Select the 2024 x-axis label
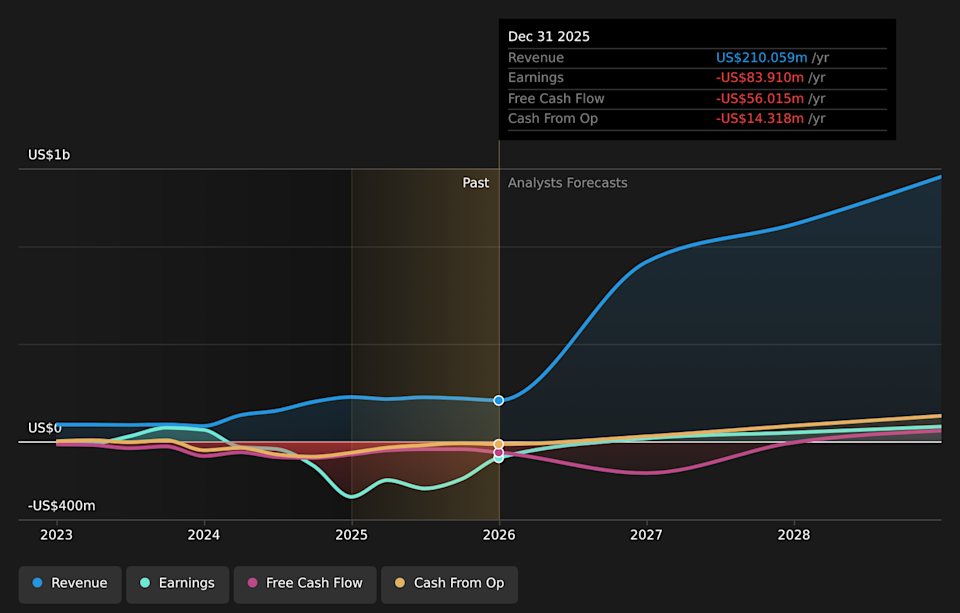 pyautogui.click(x=204, y=535)
